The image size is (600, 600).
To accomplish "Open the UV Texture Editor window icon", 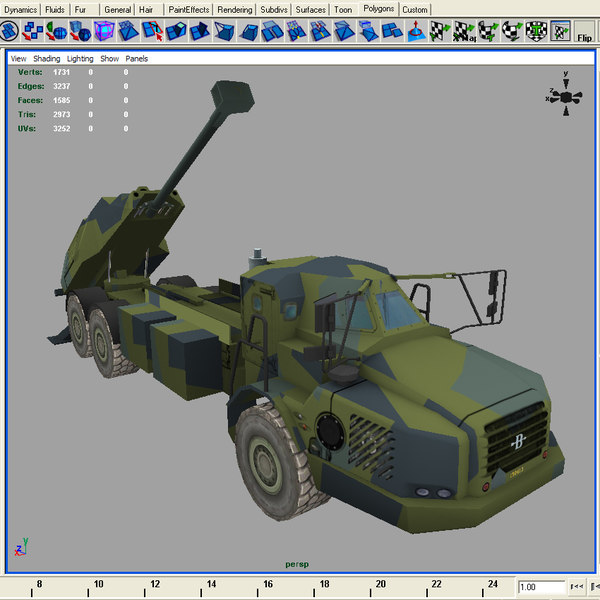I will click(560, 31).
